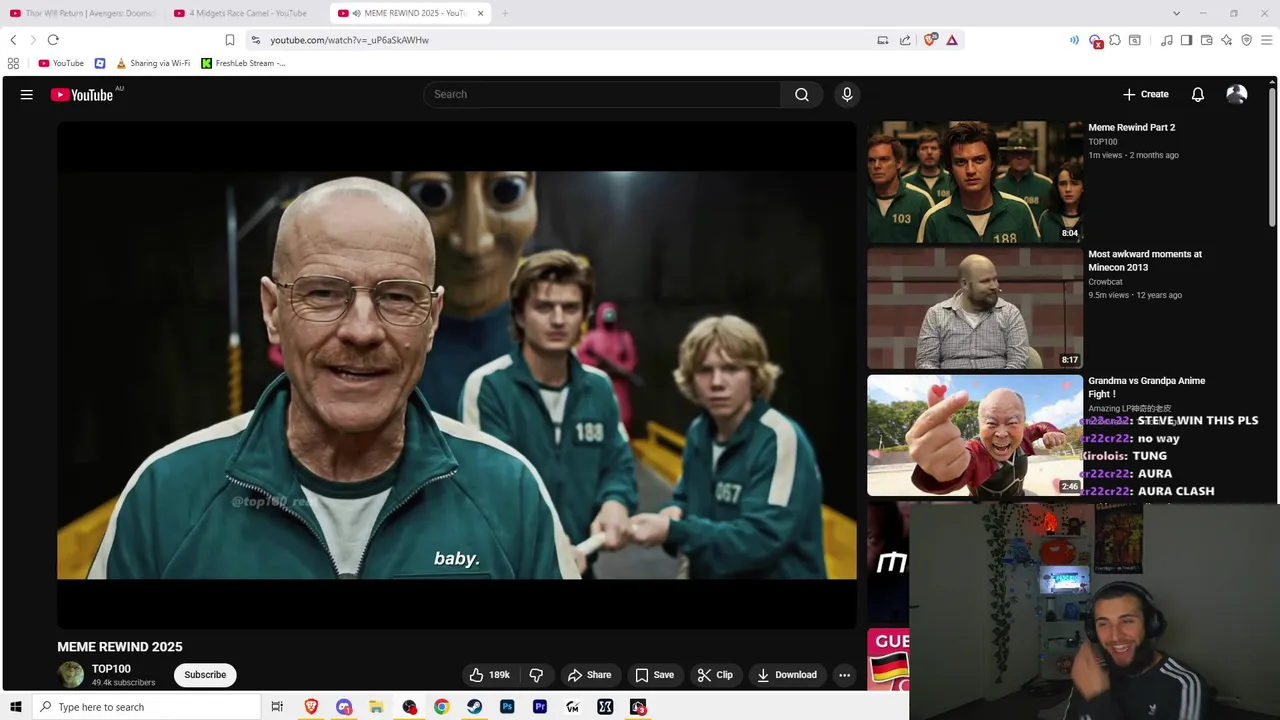Open a new browser tab

tap(505, 13)
